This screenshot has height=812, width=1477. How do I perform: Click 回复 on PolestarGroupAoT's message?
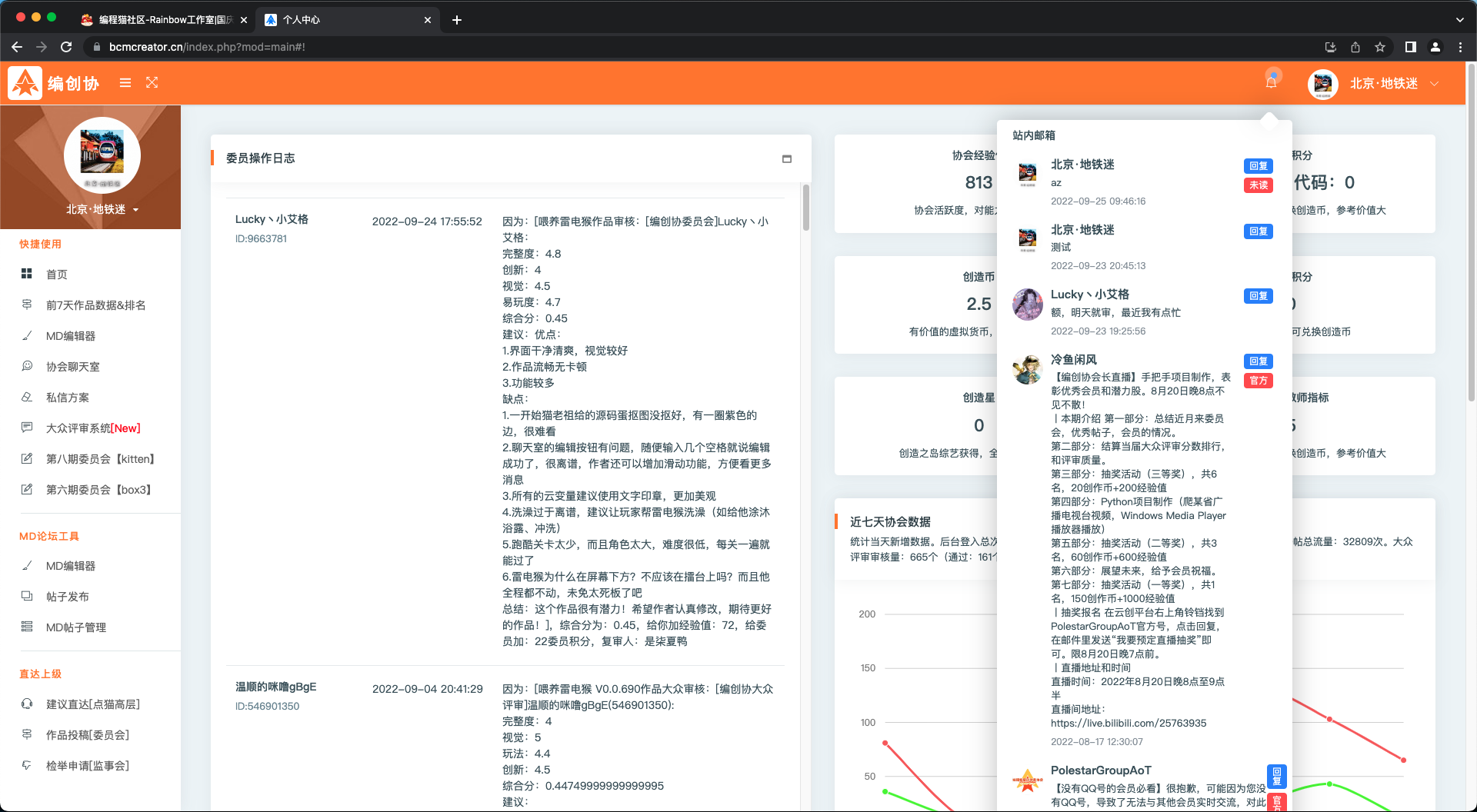(x=1277, y=777)
